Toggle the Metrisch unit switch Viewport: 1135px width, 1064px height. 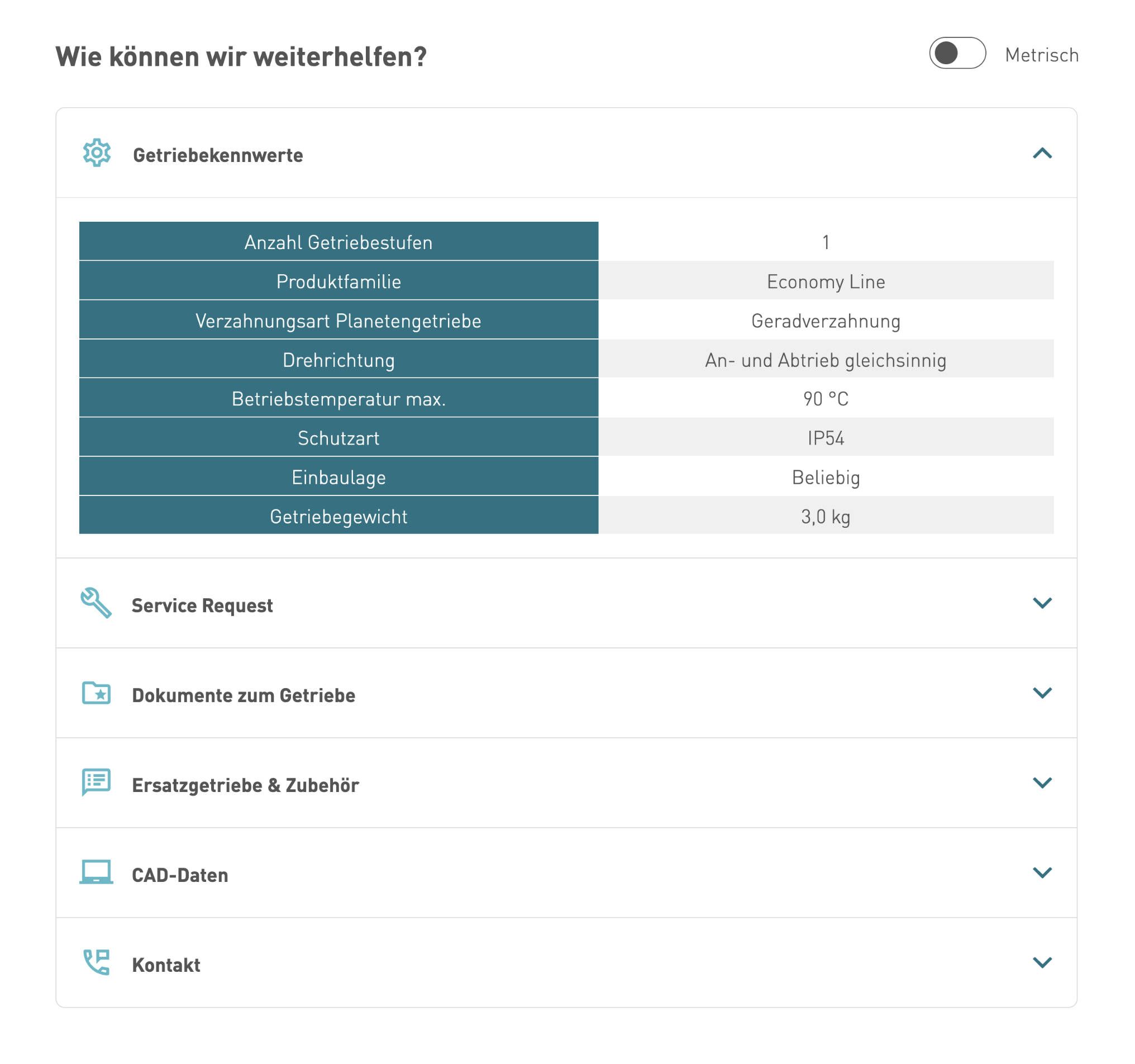coord(958,54)
